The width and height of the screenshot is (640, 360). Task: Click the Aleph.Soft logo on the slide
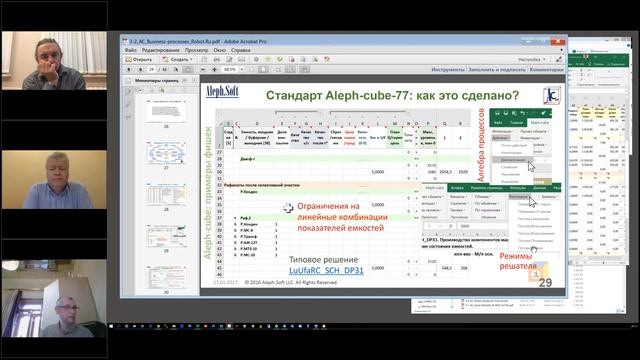click(x=222, y=91)
